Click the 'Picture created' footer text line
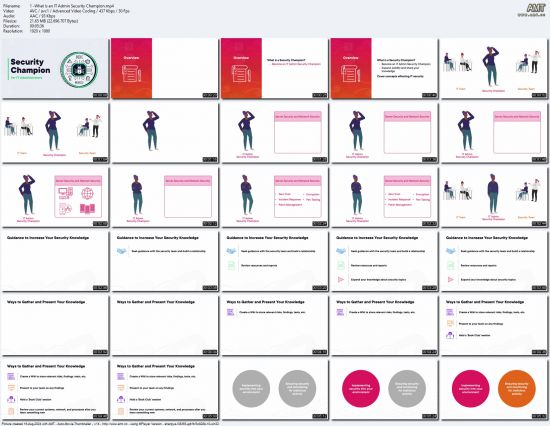The height and width of the screenshot is (426, 550). pos(110,424)
